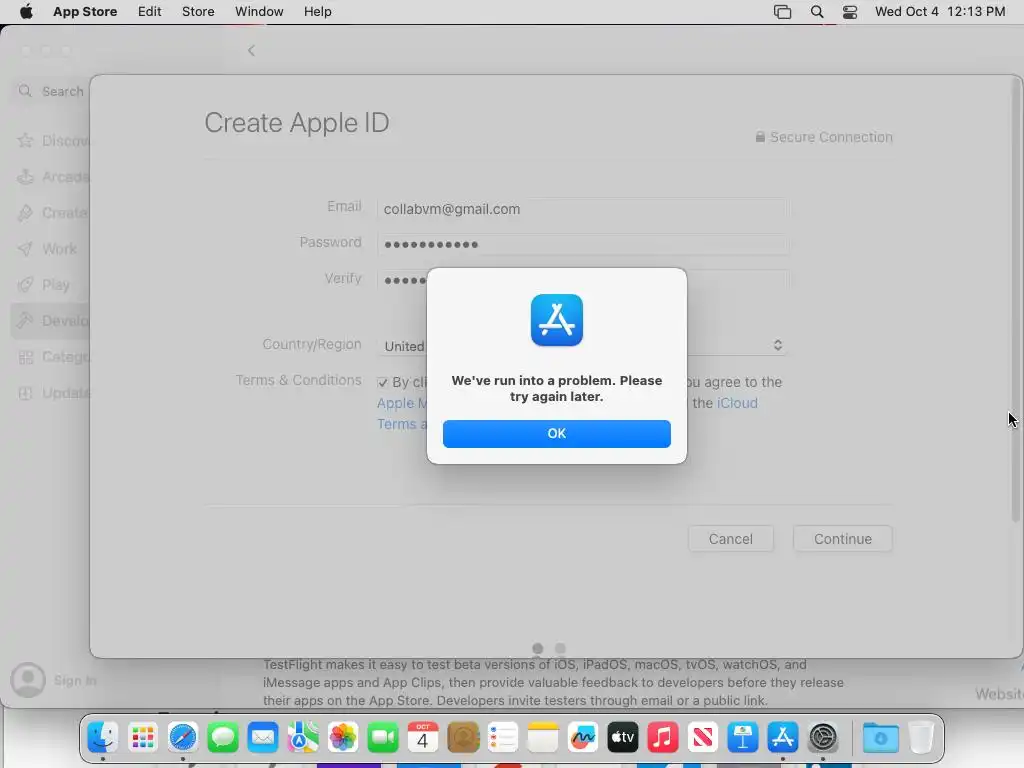Open the Edit menu
Screen dimensions: 1024x768
point(150,12)
